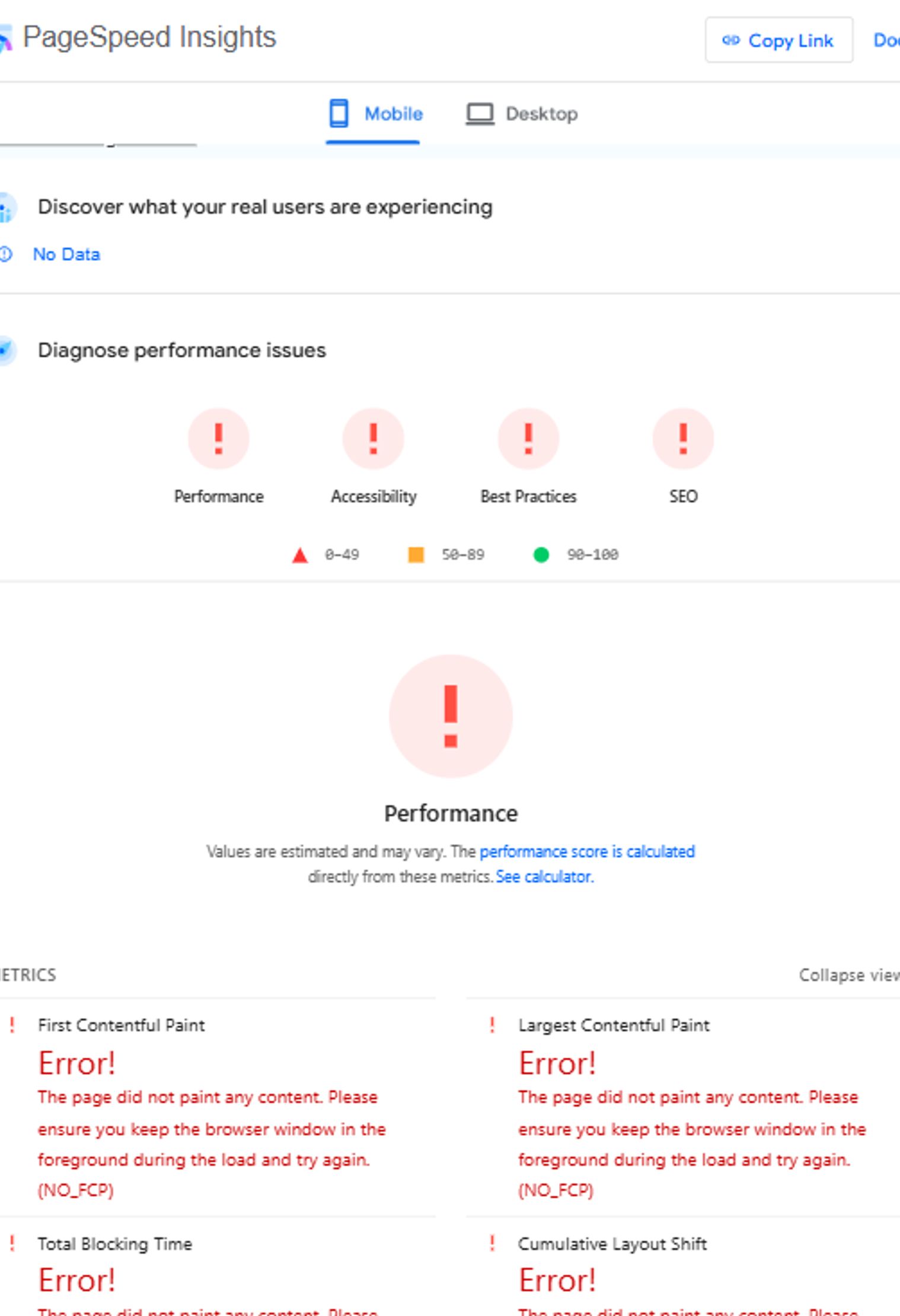The width and height of the screenshot is (900, 1316).
Task: Open the See calculator link
Action: click(544, 876)
